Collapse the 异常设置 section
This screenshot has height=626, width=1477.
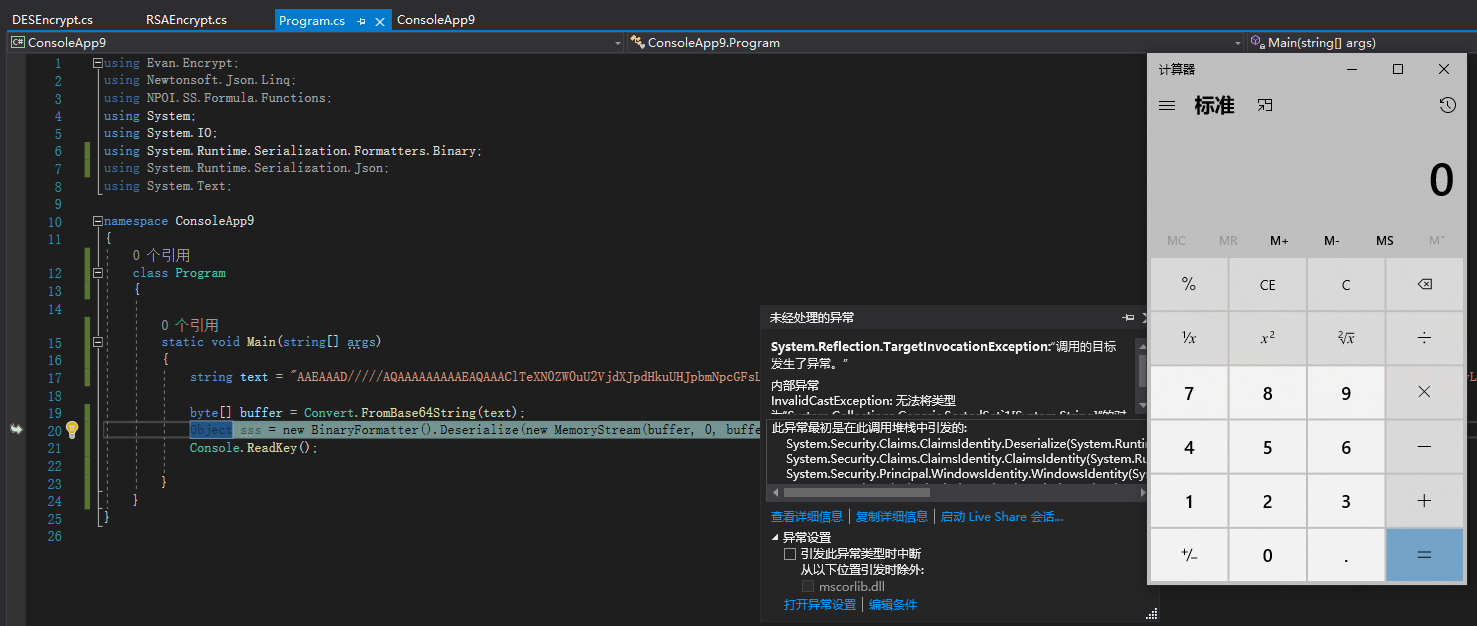pos(775,538)
